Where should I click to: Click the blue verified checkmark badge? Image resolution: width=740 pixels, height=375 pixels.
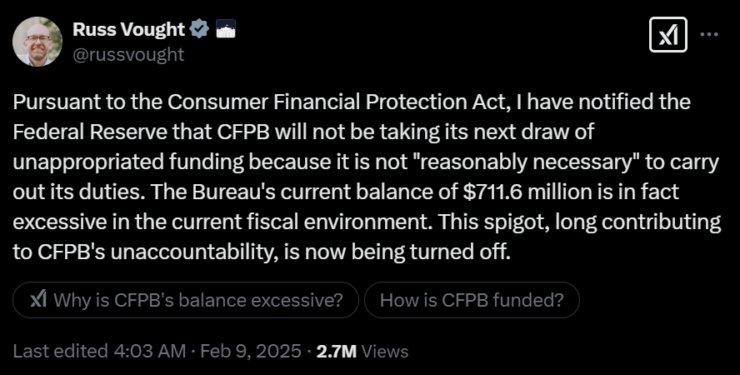[x=199, y=30]
